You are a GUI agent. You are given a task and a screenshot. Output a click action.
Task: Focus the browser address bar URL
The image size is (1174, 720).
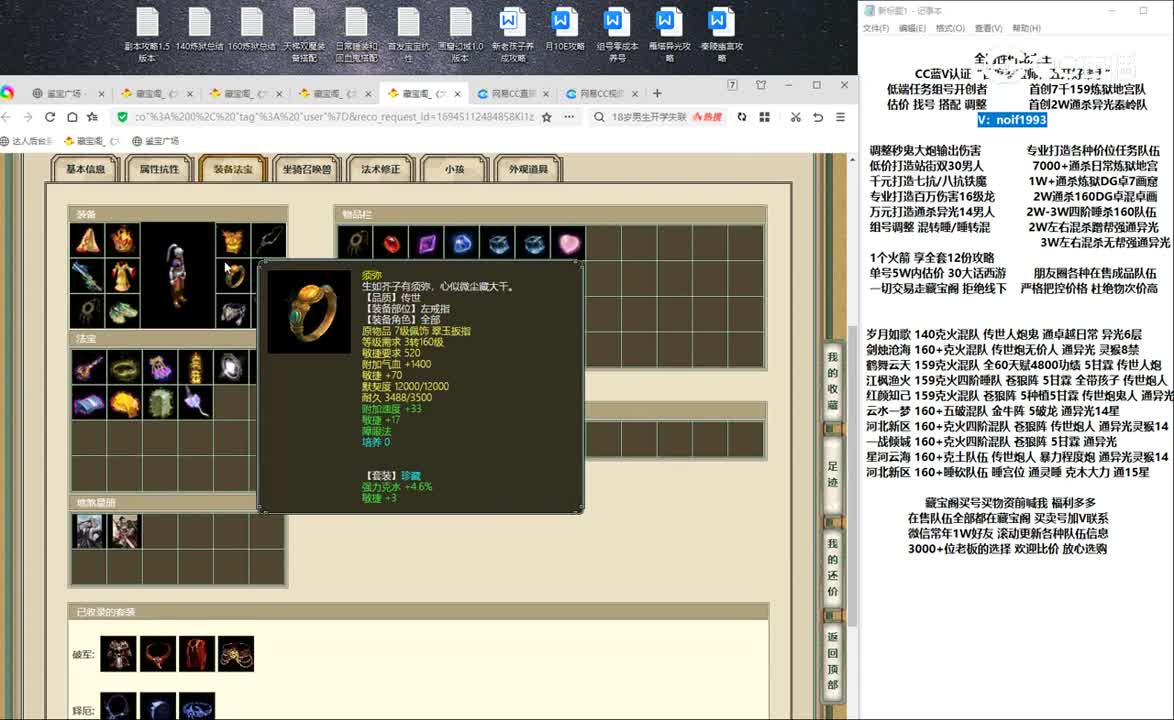[335, 117]
